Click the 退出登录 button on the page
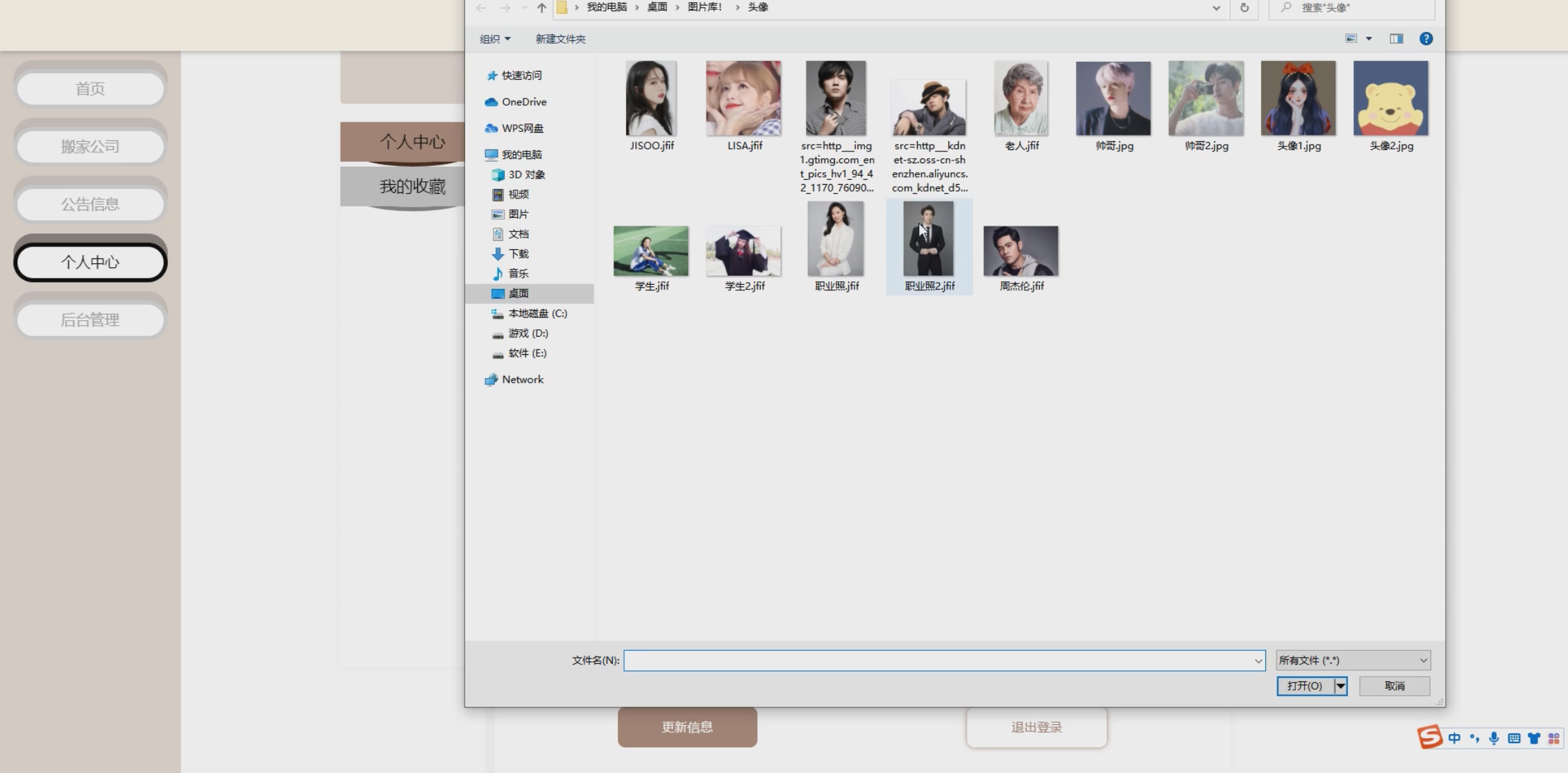This screenshot has height=773, width=1568. coord(1036,727)
